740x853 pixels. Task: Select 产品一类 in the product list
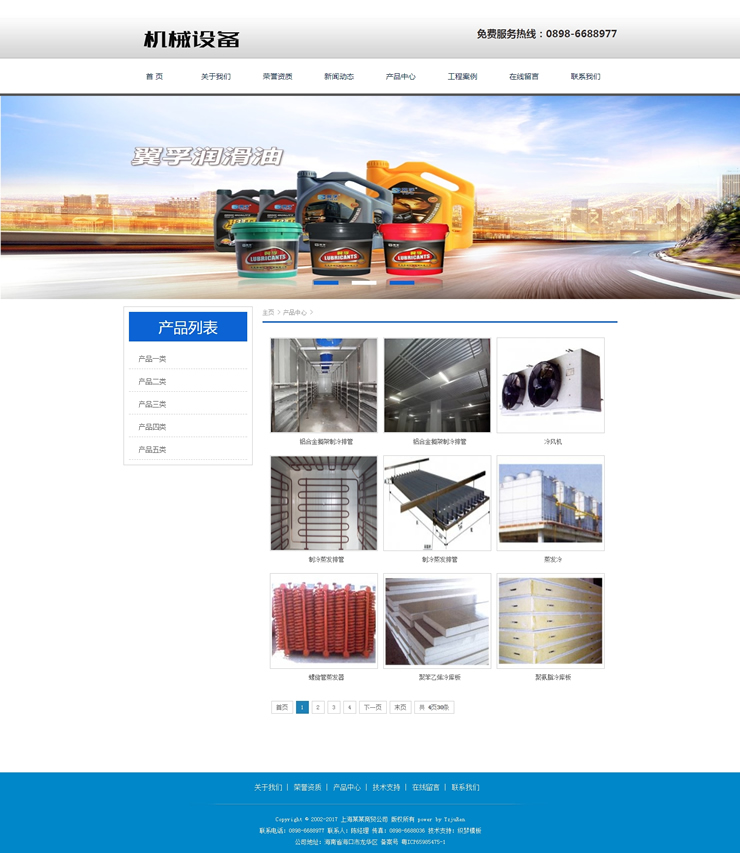click(153, 359)
